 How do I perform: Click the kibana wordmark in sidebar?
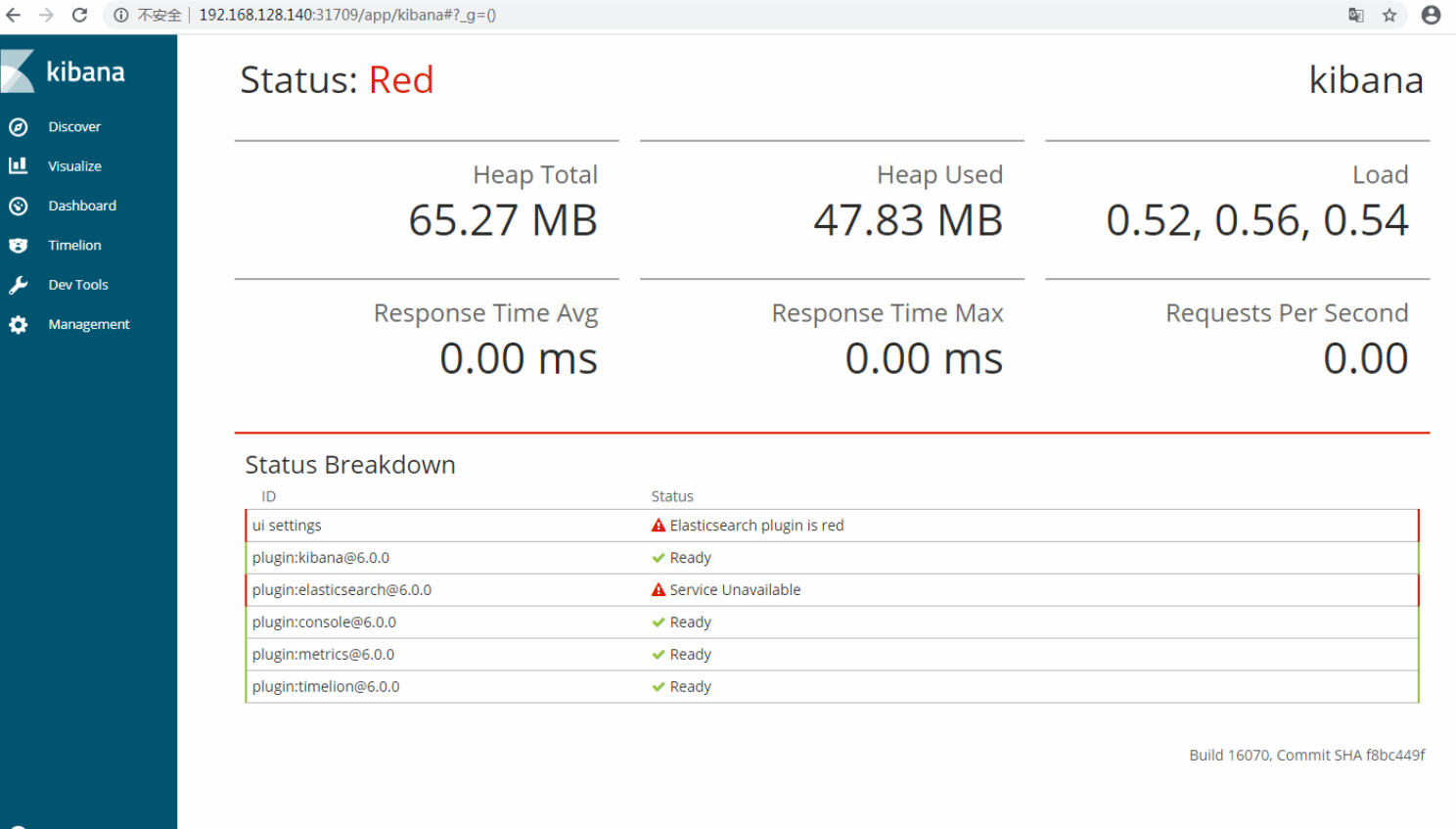[86, 71]
